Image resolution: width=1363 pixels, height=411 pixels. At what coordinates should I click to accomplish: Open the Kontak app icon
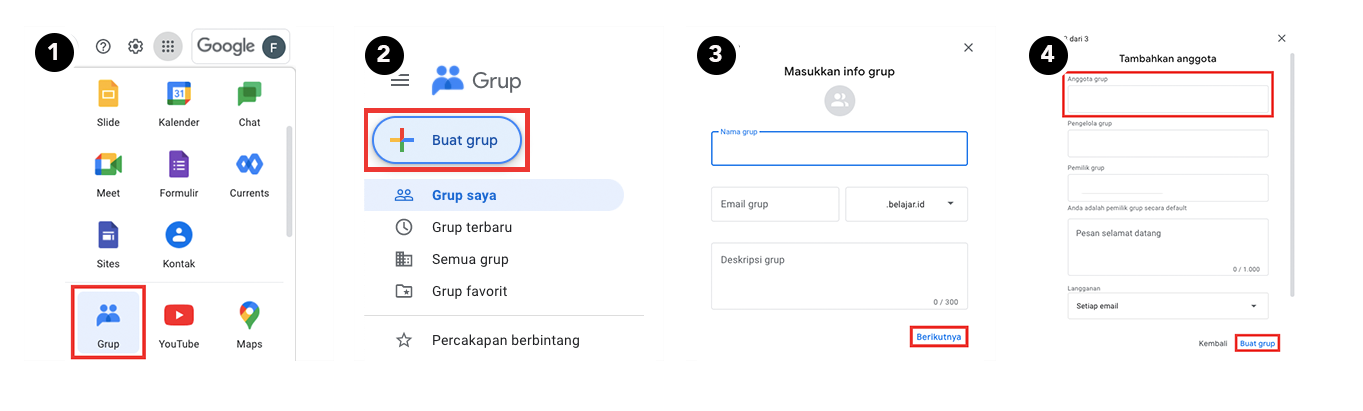[x=178, y=245]
